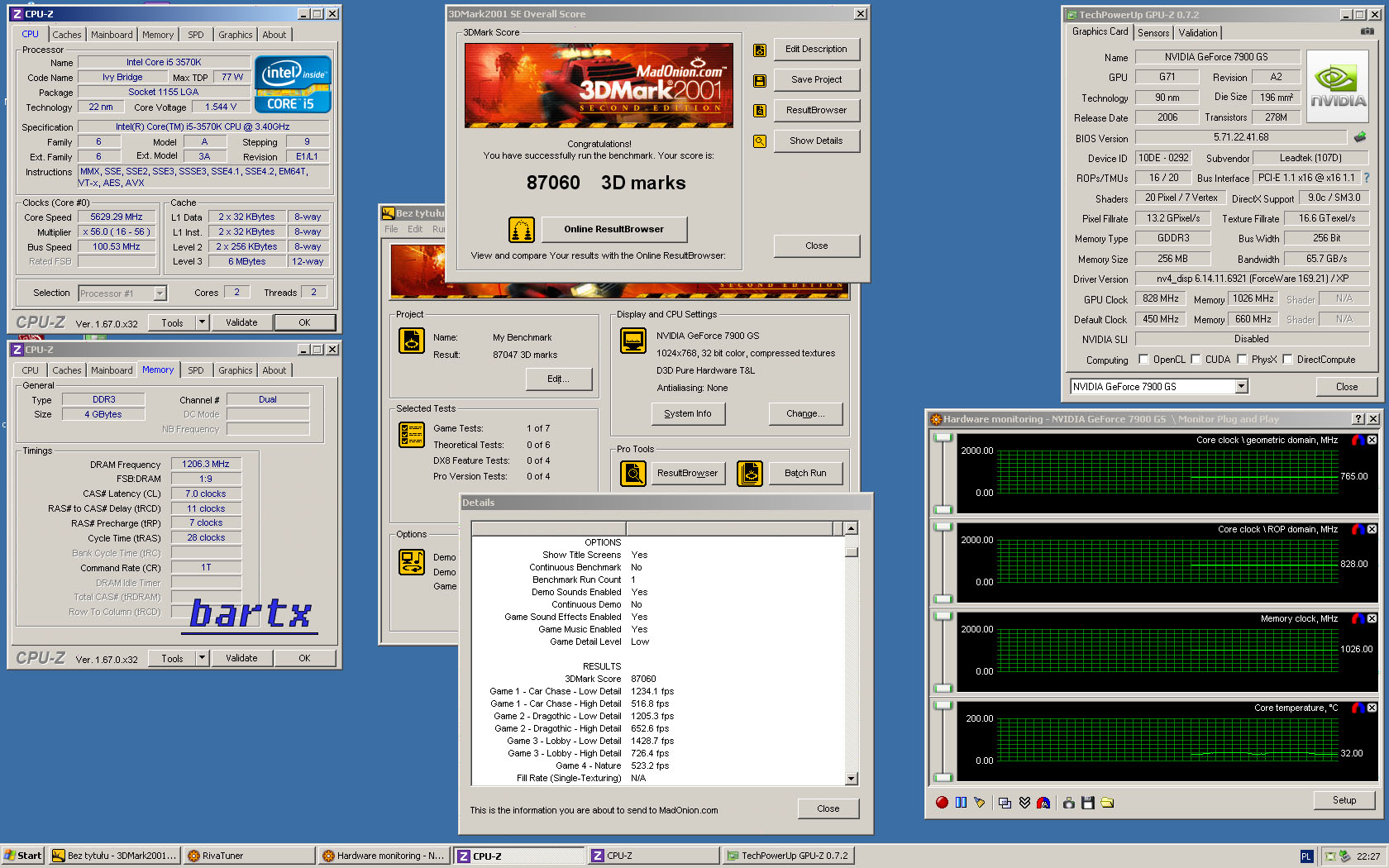This screenshot has width=1389, height=868.
Task: Click Close button in Details dialog
Action: [828, 809]
